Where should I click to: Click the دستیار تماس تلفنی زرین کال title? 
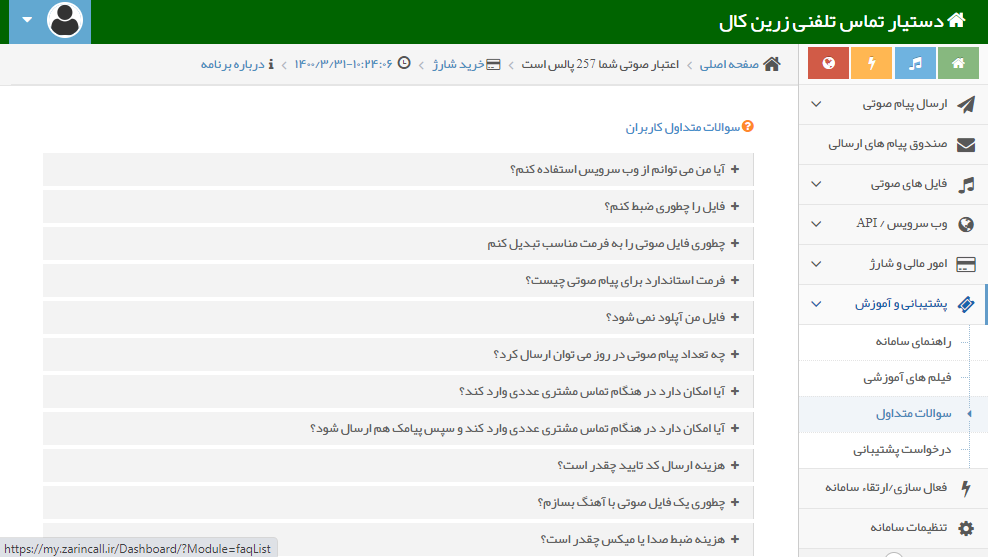(x=831, y=22)
